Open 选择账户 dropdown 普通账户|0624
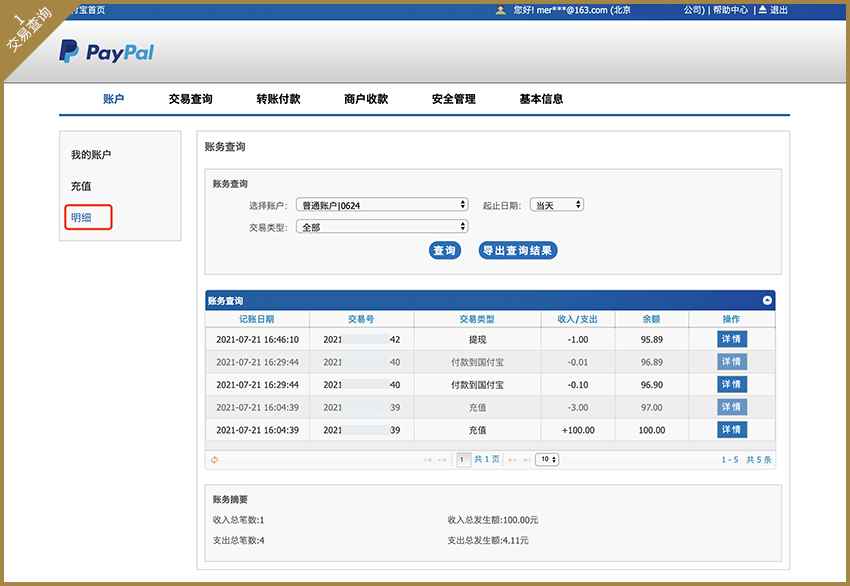 (x=382, y=205)
